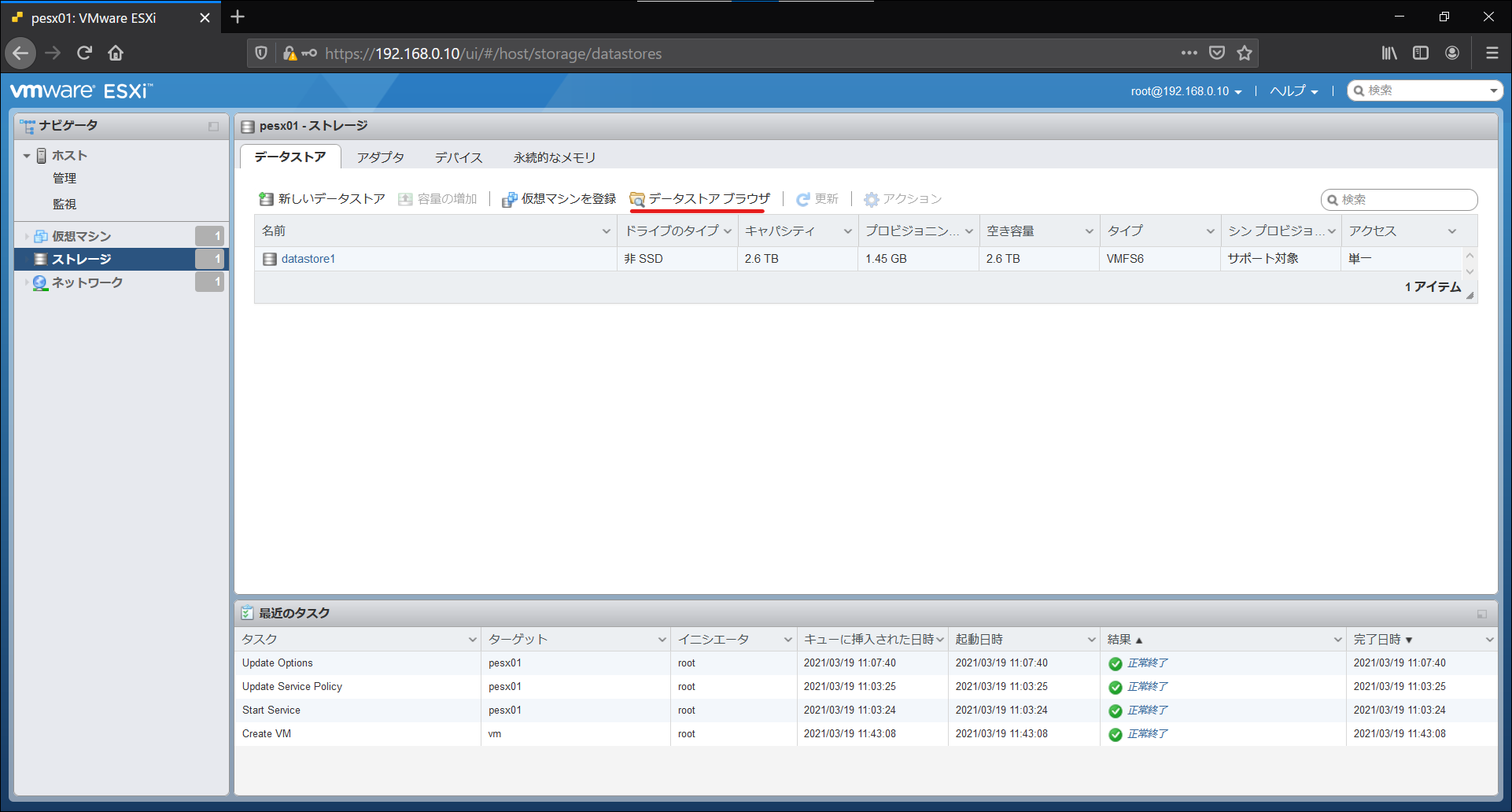Open a new browser tab
This screenshot has width=1512, height=812.
pyautogui.click(x=238, y=17)
